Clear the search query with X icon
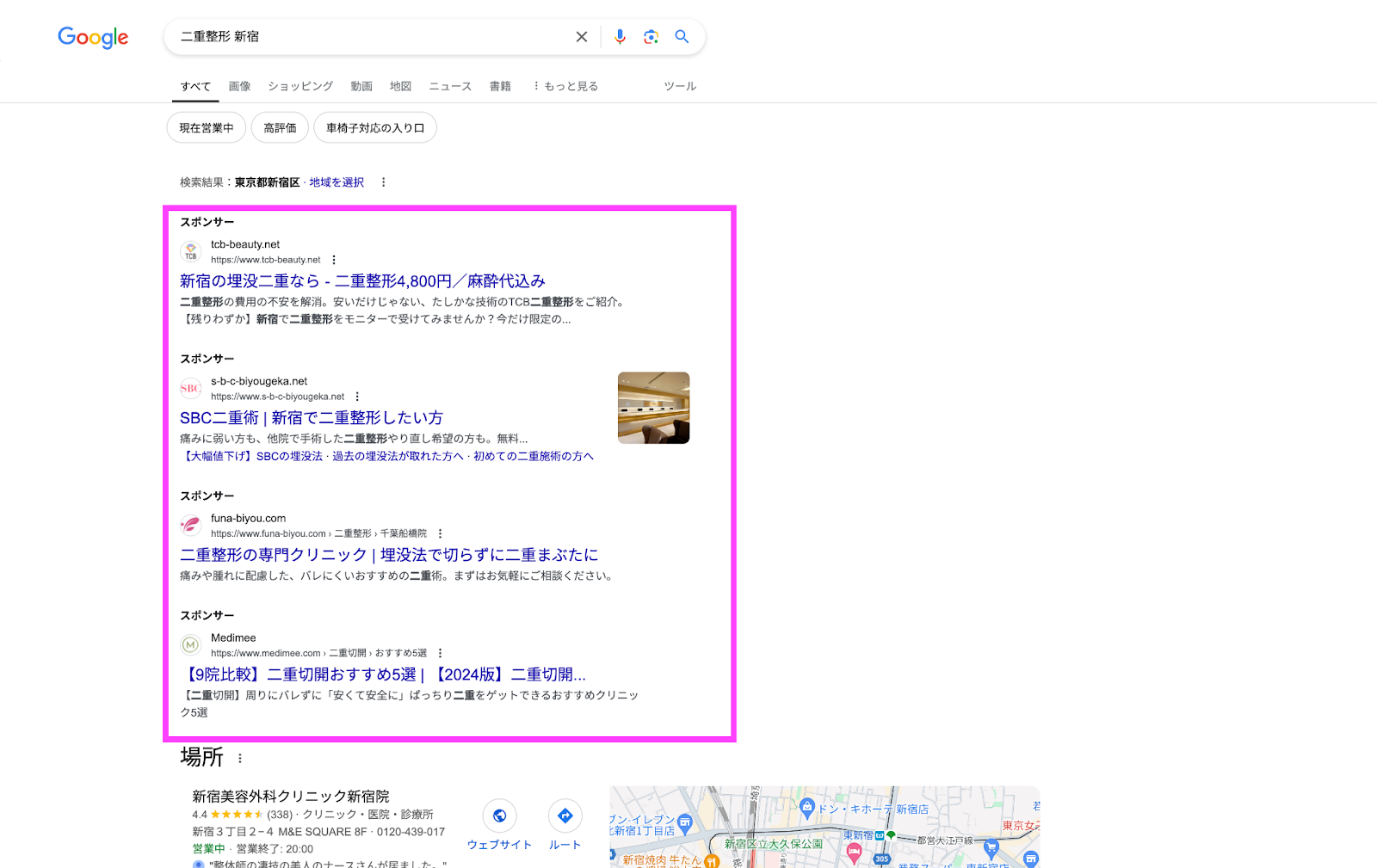Viewport: 1377px width, 868px height. coord(582,37)
